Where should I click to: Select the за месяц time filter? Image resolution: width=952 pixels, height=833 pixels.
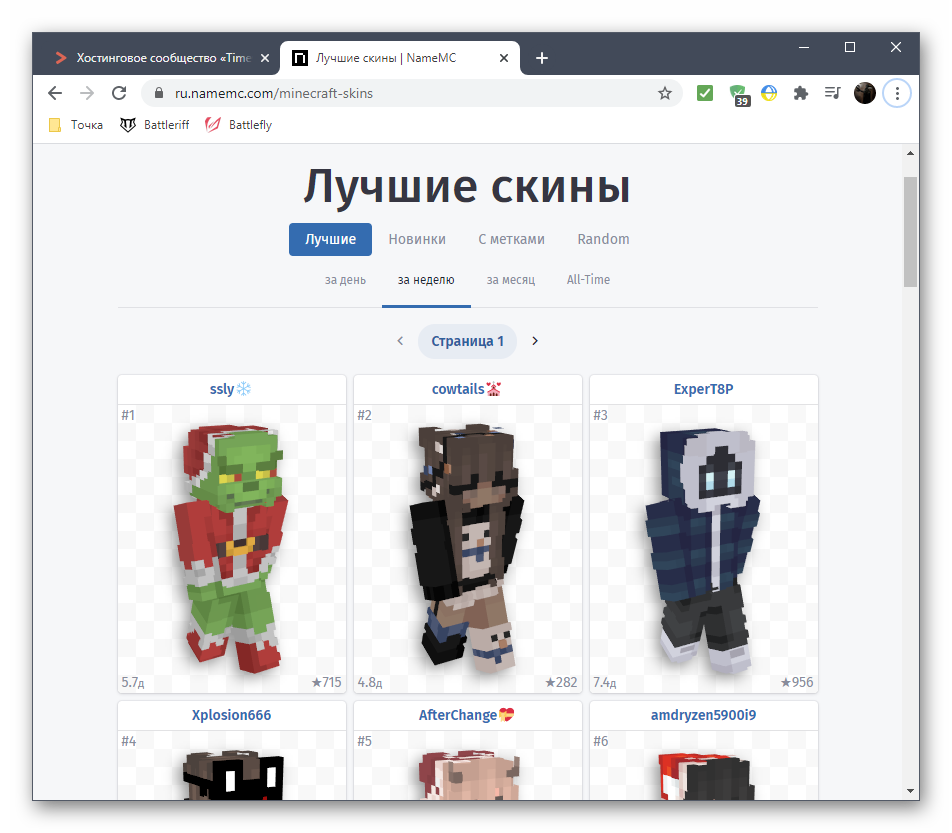coord(510,280)
